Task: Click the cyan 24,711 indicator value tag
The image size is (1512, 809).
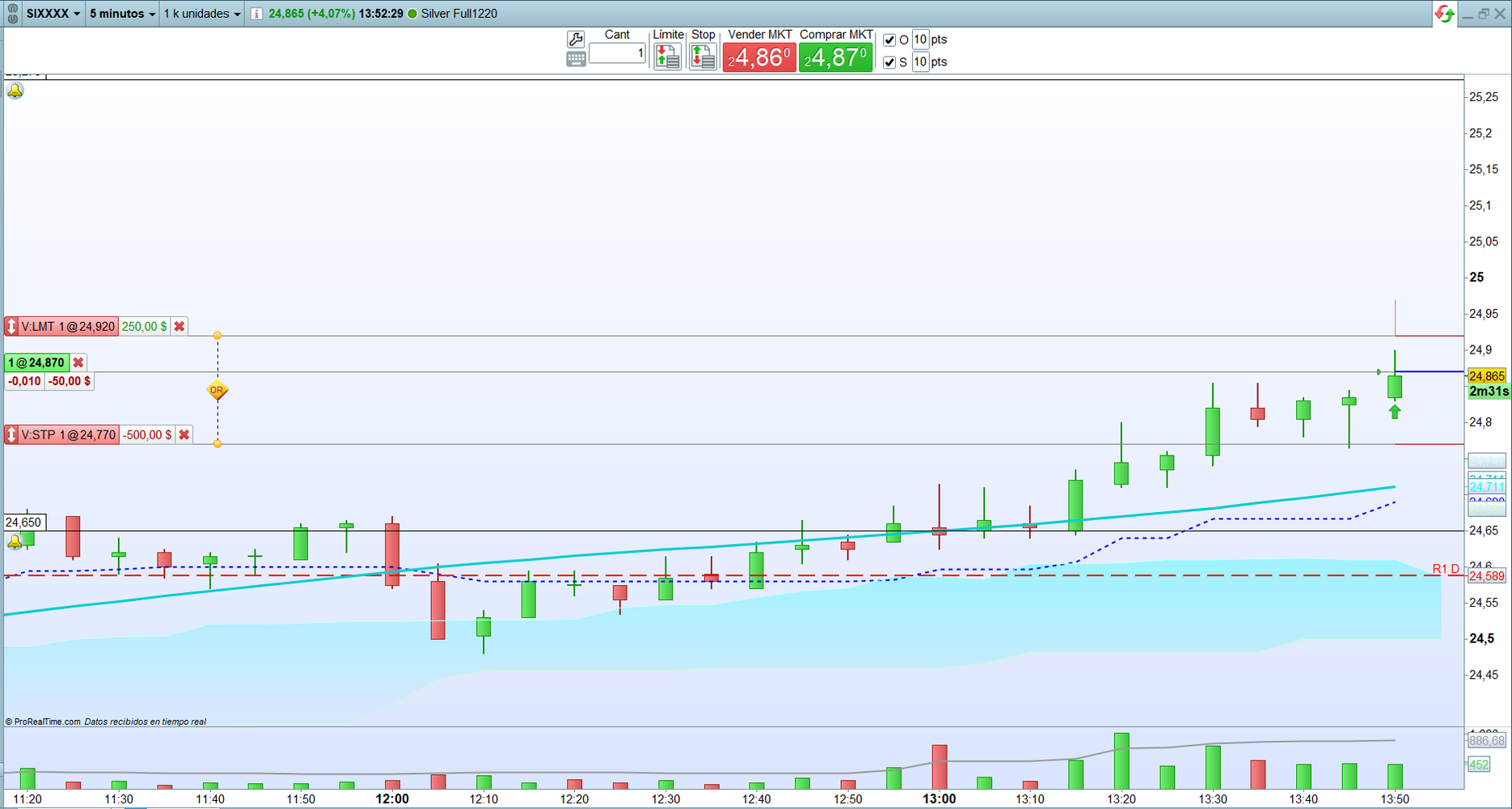Action: pyautogui.click(x=1487, y=487)
